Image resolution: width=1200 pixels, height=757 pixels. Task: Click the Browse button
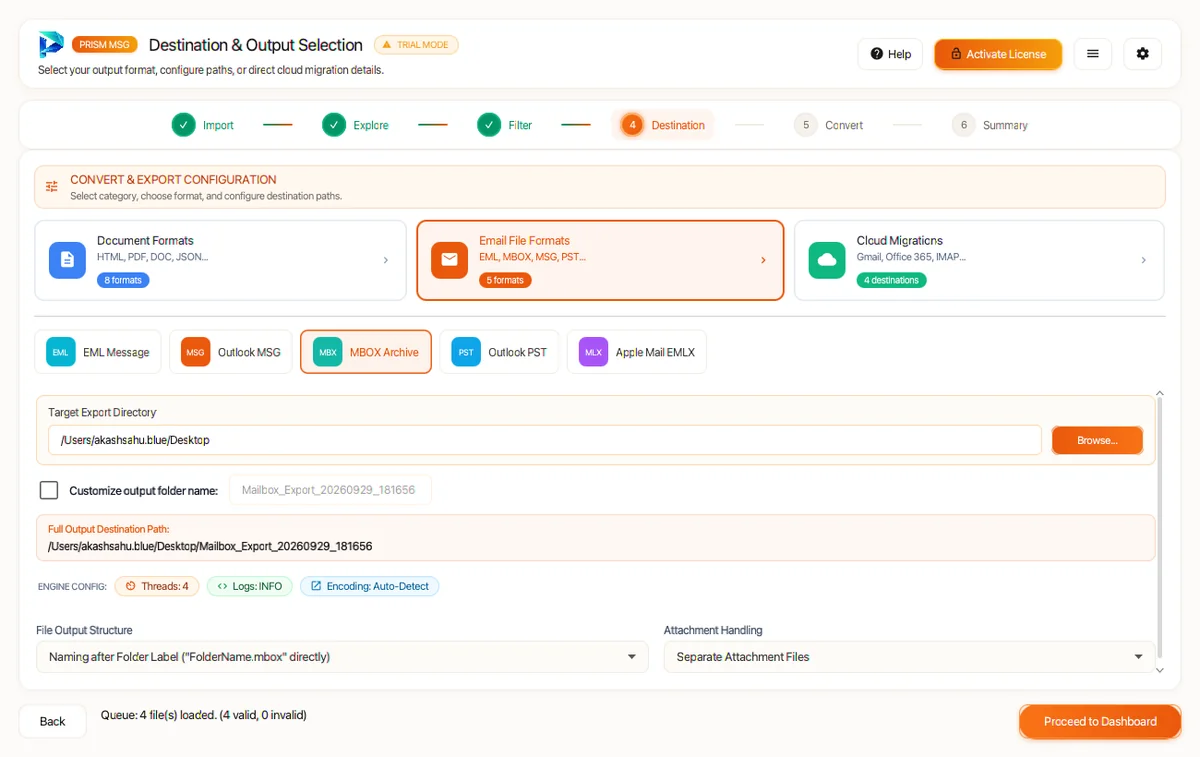tap(1097, 440)
